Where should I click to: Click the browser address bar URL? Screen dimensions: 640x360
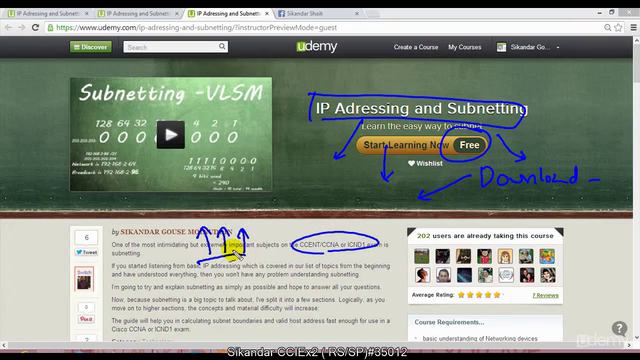point(196,27)
